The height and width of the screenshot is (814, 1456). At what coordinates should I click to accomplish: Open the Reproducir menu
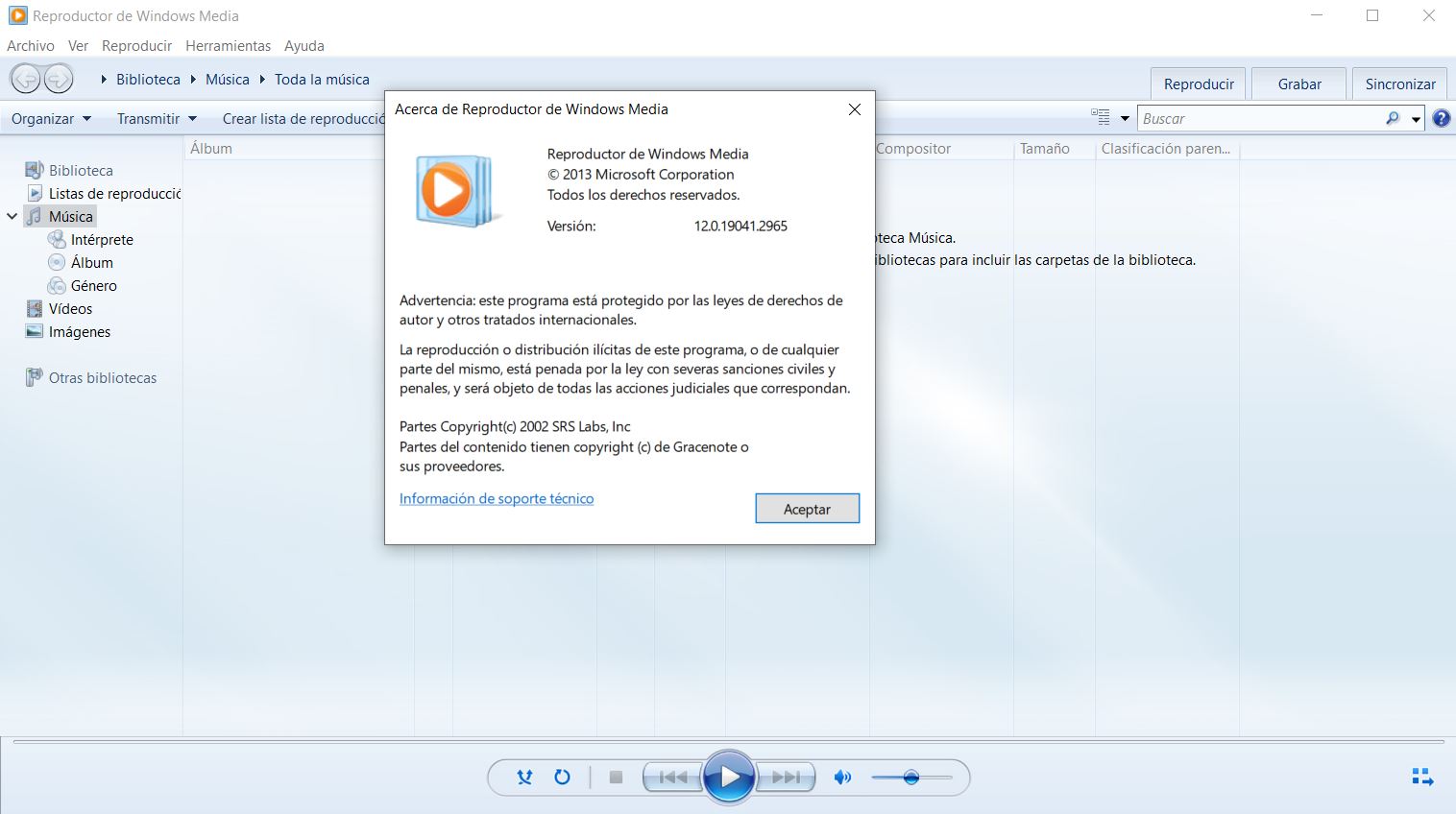tap(136, 45)
